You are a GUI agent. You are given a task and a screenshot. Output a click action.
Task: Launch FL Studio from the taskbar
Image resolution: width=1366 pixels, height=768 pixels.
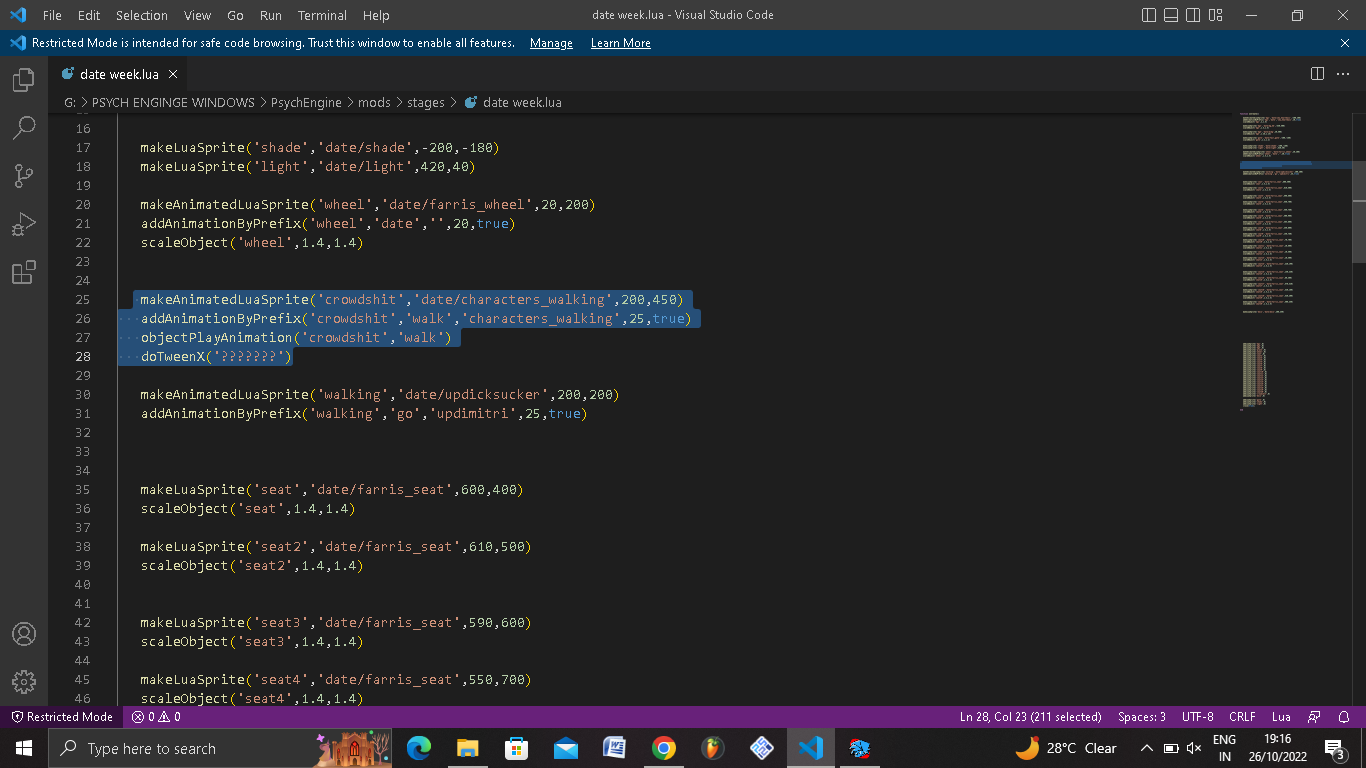[713, 748]
